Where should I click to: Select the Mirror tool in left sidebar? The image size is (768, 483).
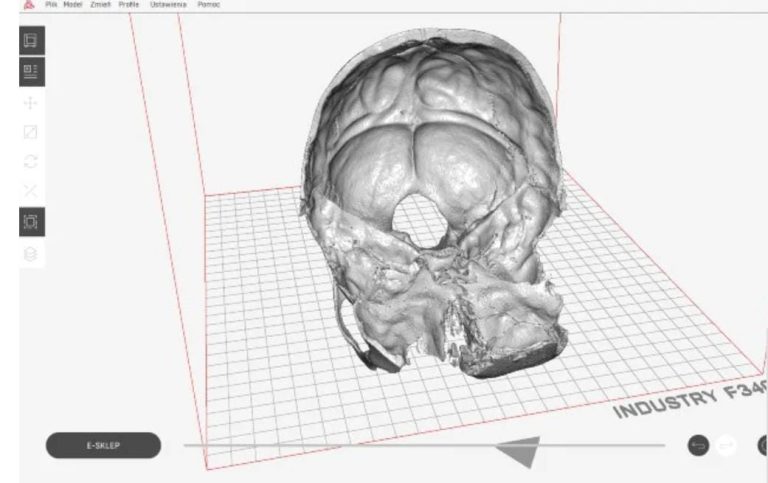click(x=30, y=191)
